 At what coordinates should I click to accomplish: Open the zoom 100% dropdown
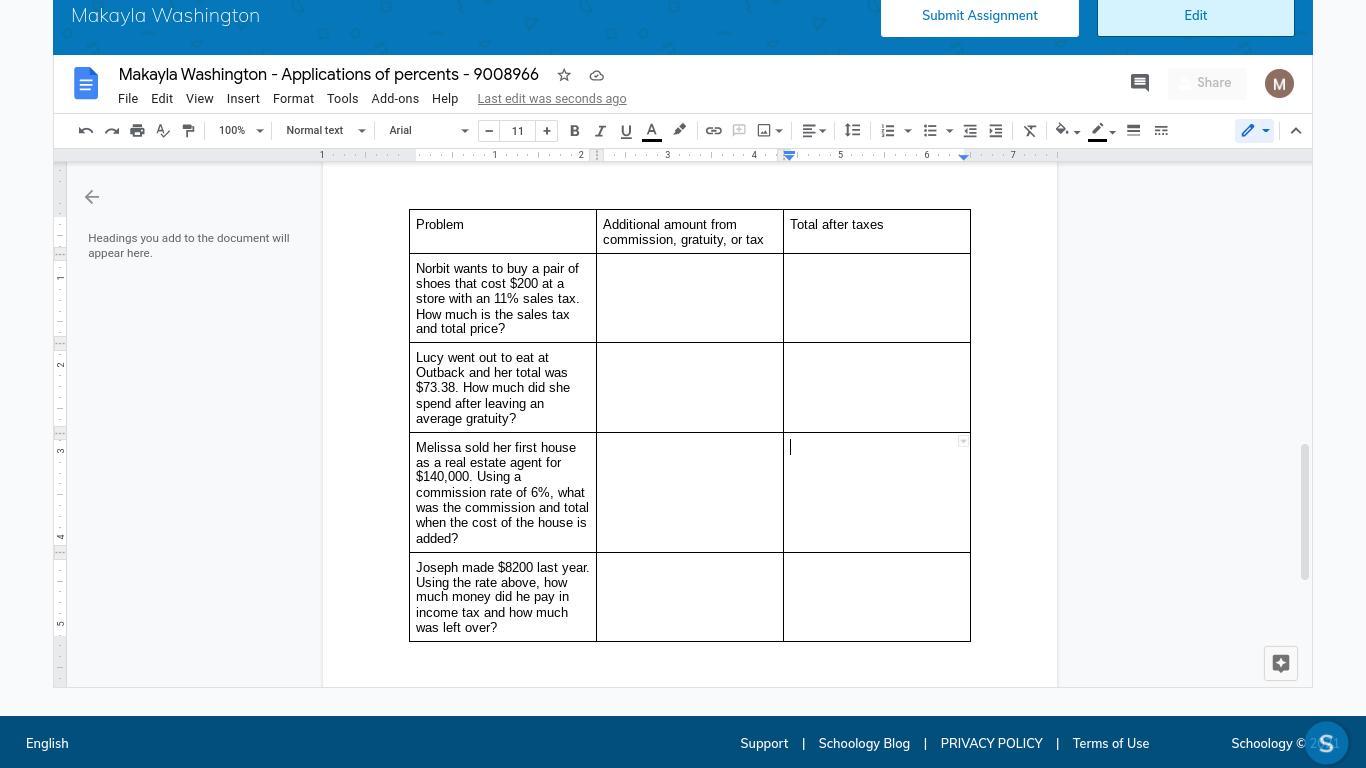click(x=240, y=131)
